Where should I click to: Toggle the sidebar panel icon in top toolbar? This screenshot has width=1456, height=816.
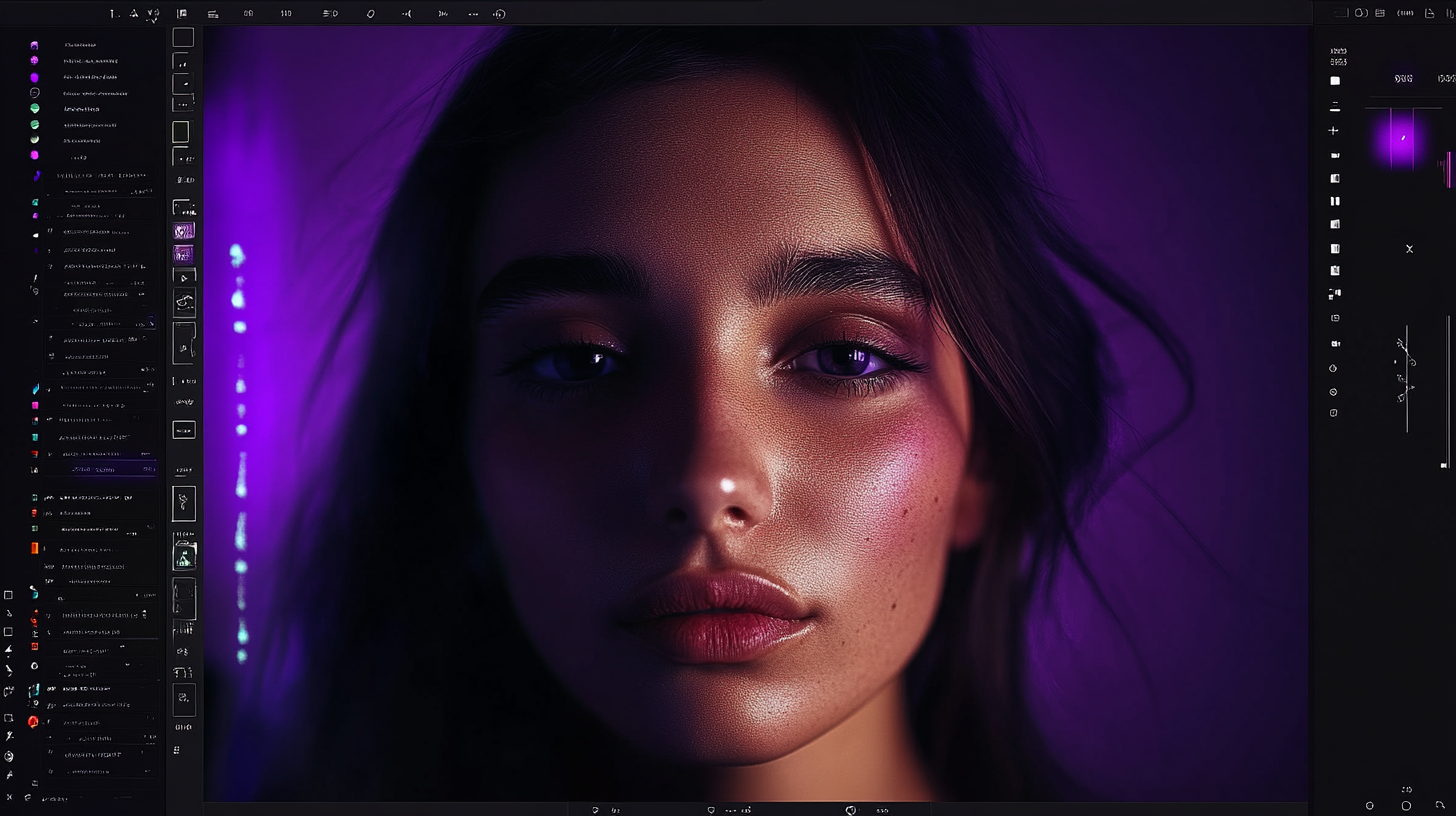[182, 14]
